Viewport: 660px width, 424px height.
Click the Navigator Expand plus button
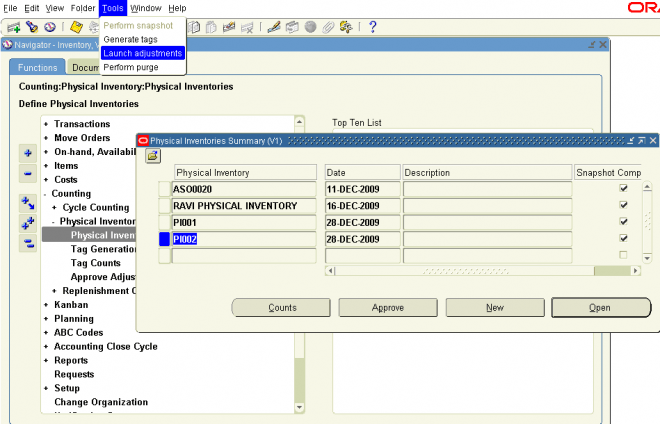(28, 153)
